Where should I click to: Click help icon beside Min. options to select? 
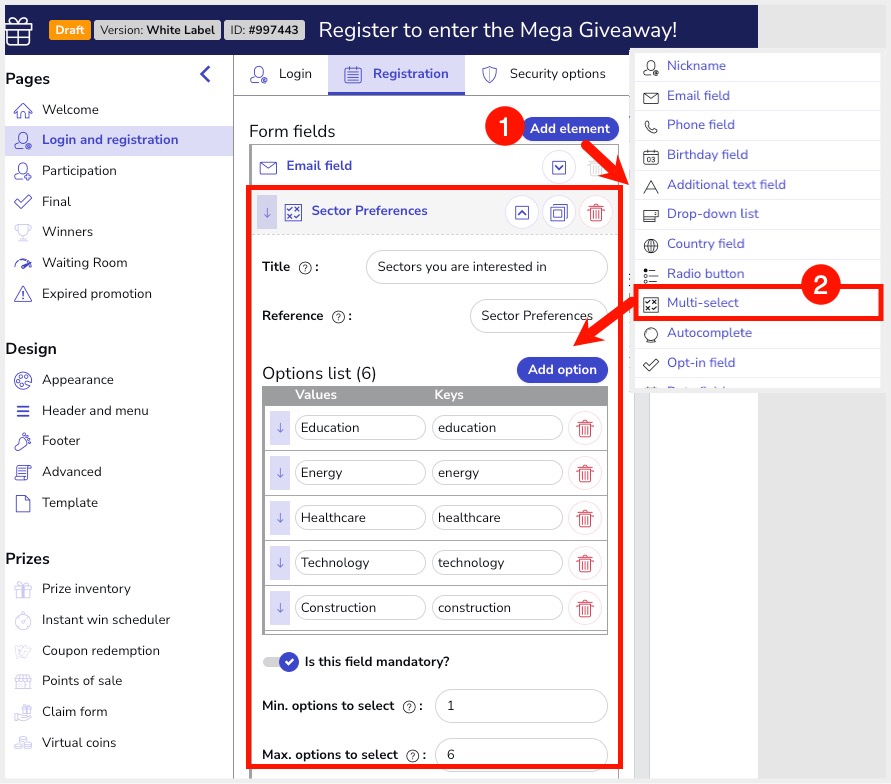[x=409, y=706]
